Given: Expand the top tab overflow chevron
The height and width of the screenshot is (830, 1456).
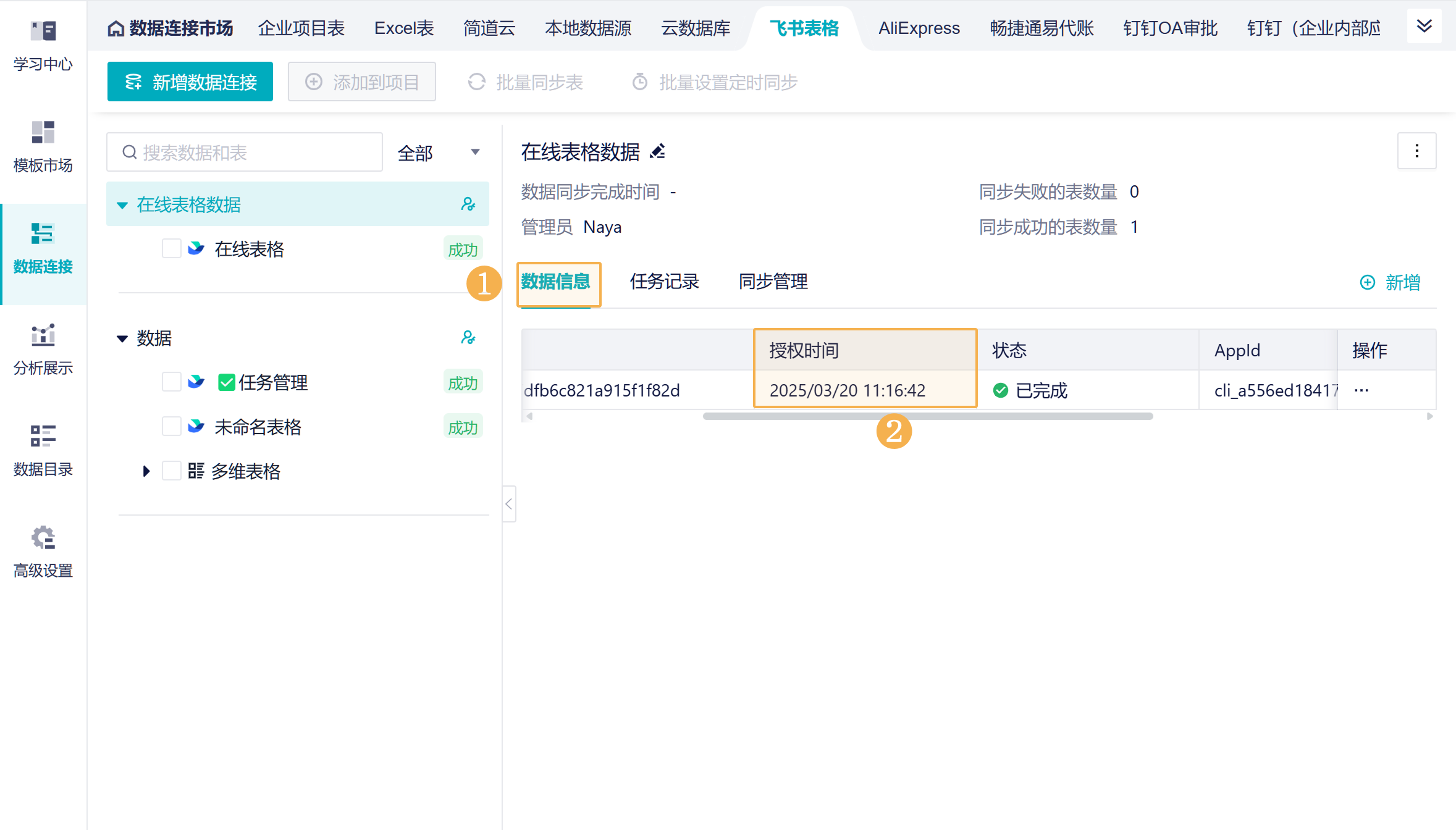Looking at the screenshot, I should pyautogui.click(x=1424, y=27).
